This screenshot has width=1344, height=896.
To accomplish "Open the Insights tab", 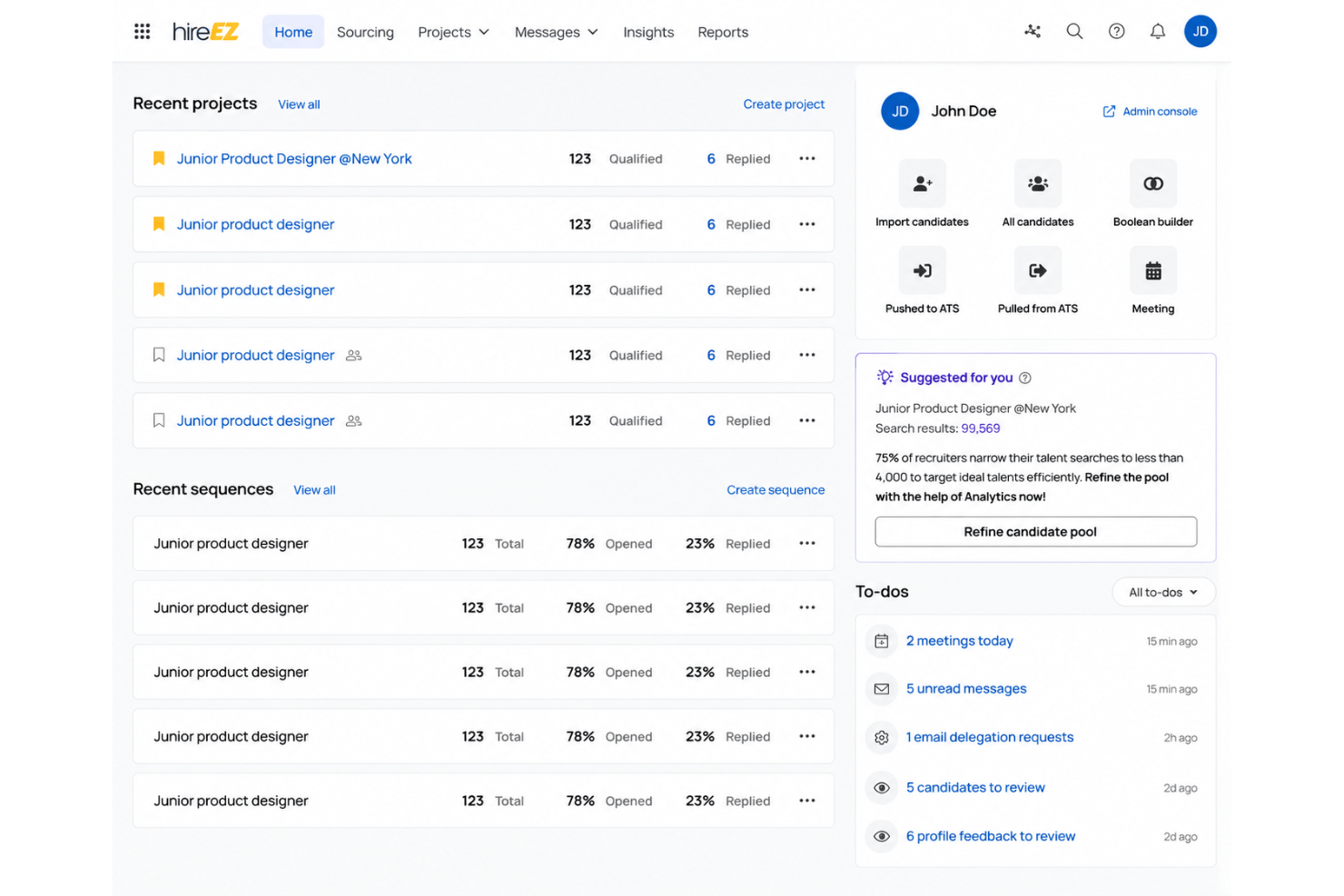I will click(x=648, y=32).
